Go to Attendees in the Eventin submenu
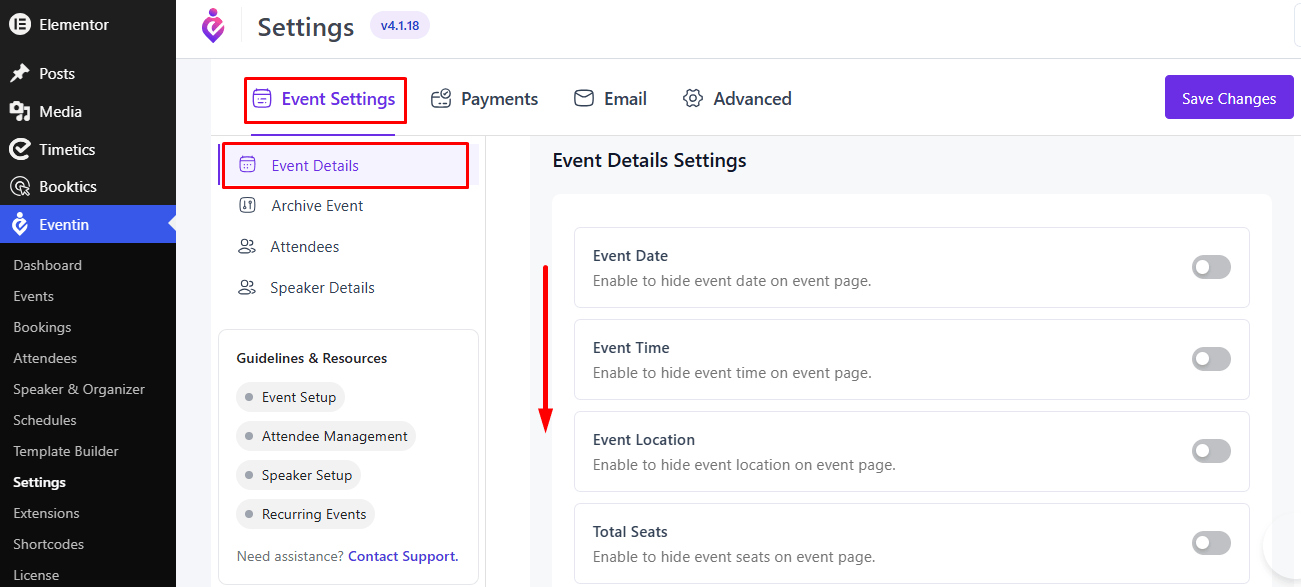Viewport: 1301px width, 587px height. coord(45,358)
